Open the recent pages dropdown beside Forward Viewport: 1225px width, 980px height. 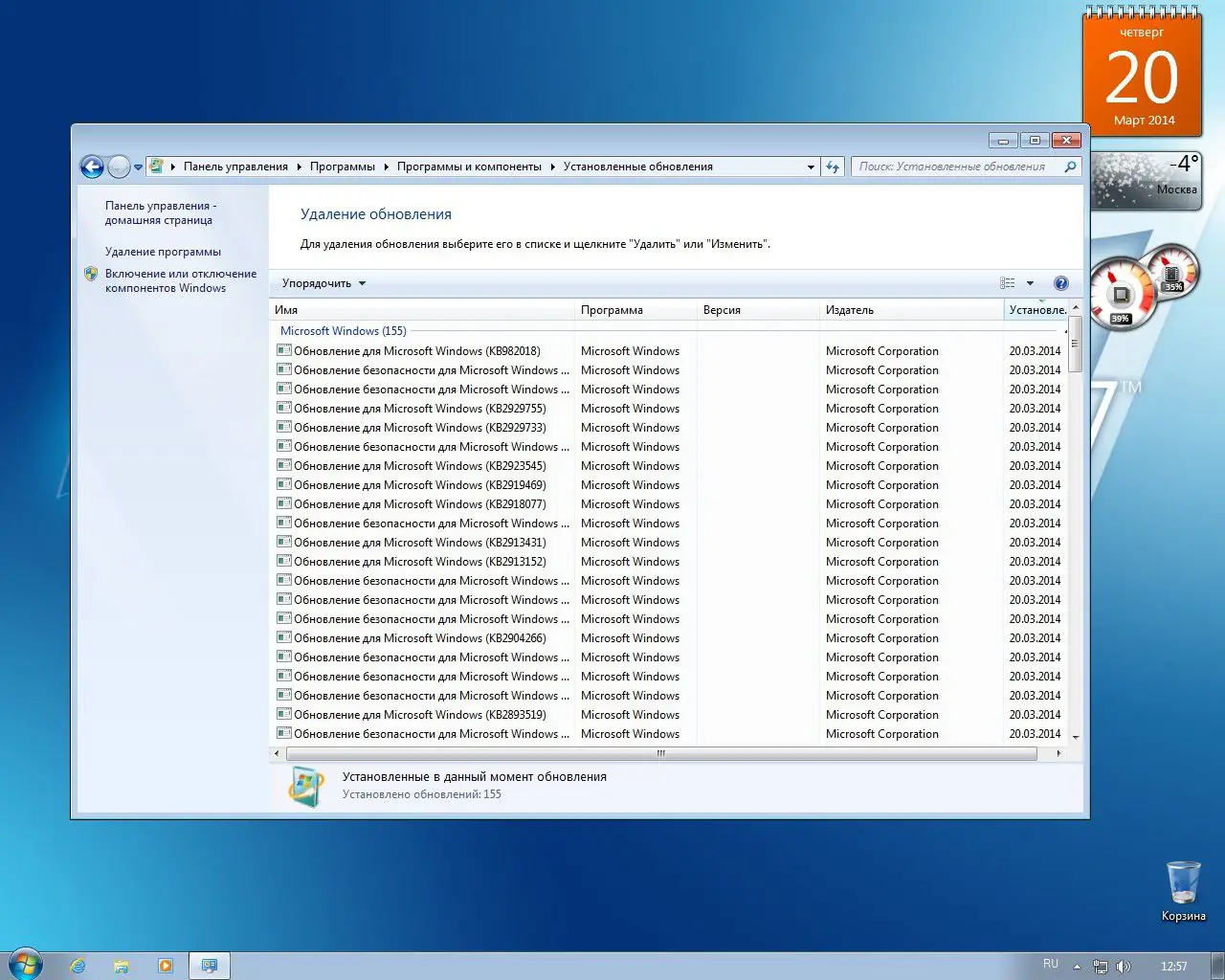[x=138, y=167]
